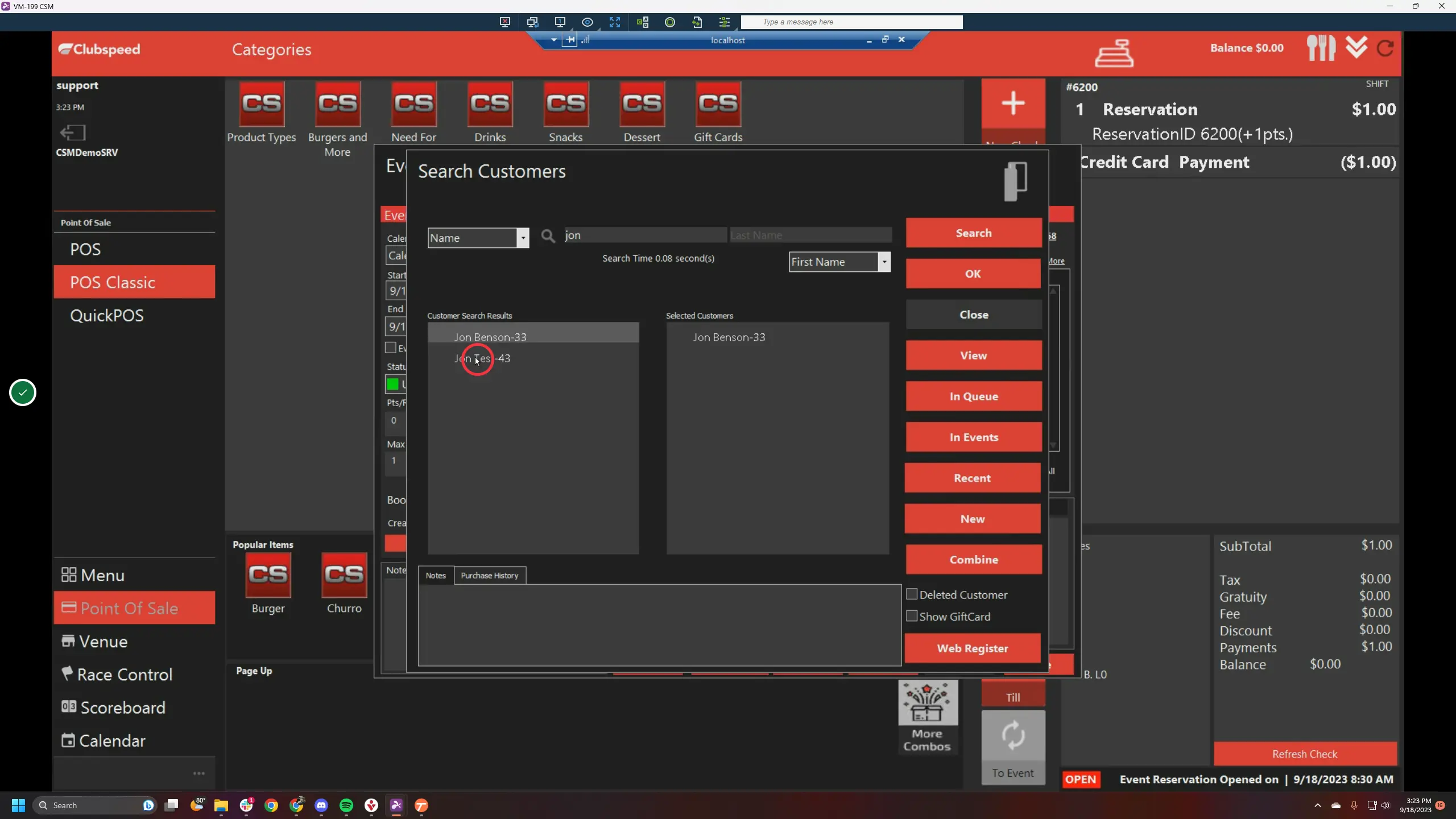Click the fork and knife icon
This screenshot has width=1456, height=819.
1321,48
